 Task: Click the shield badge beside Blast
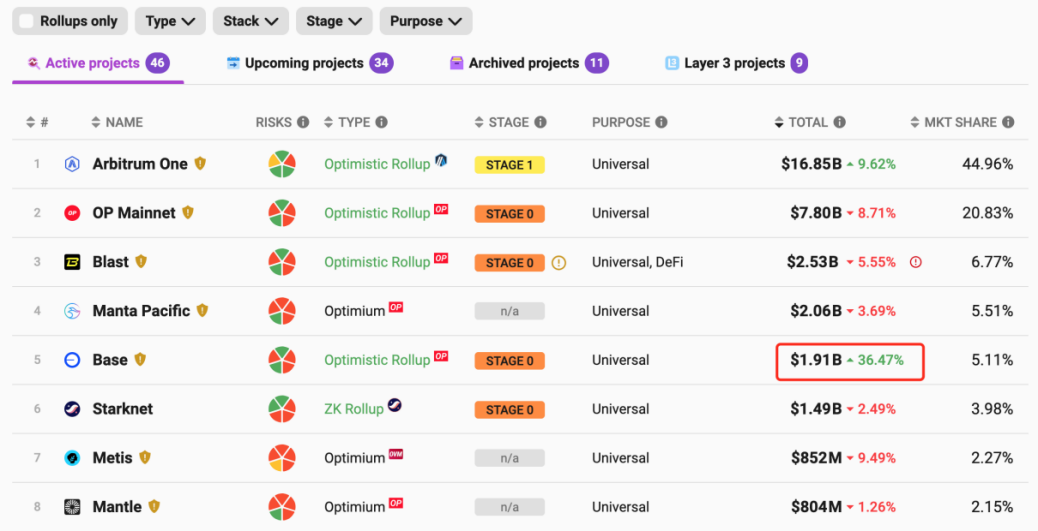pyautogui.click(x=141, y=262)
